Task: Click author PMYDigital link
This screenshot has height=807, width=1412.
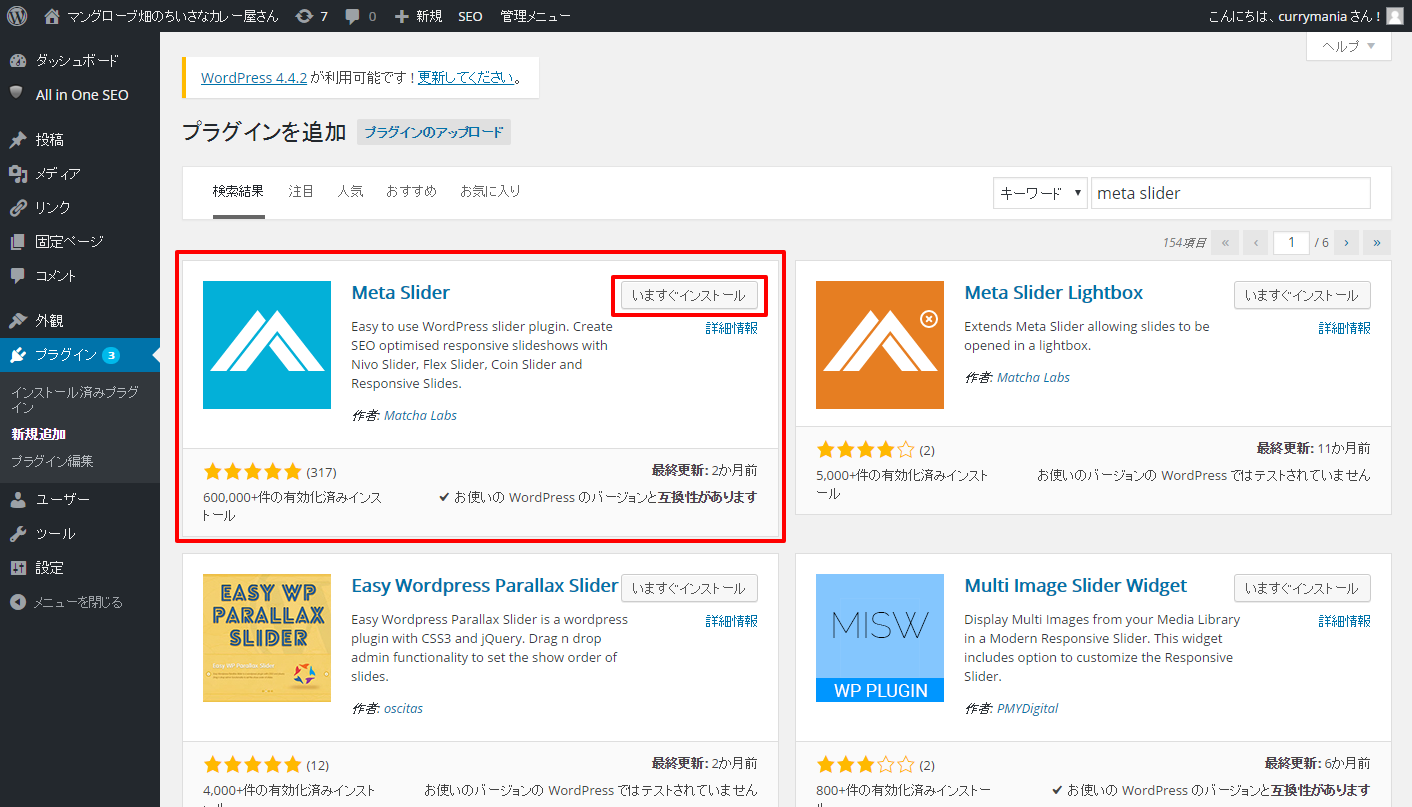Action: tap(1027, 708)
